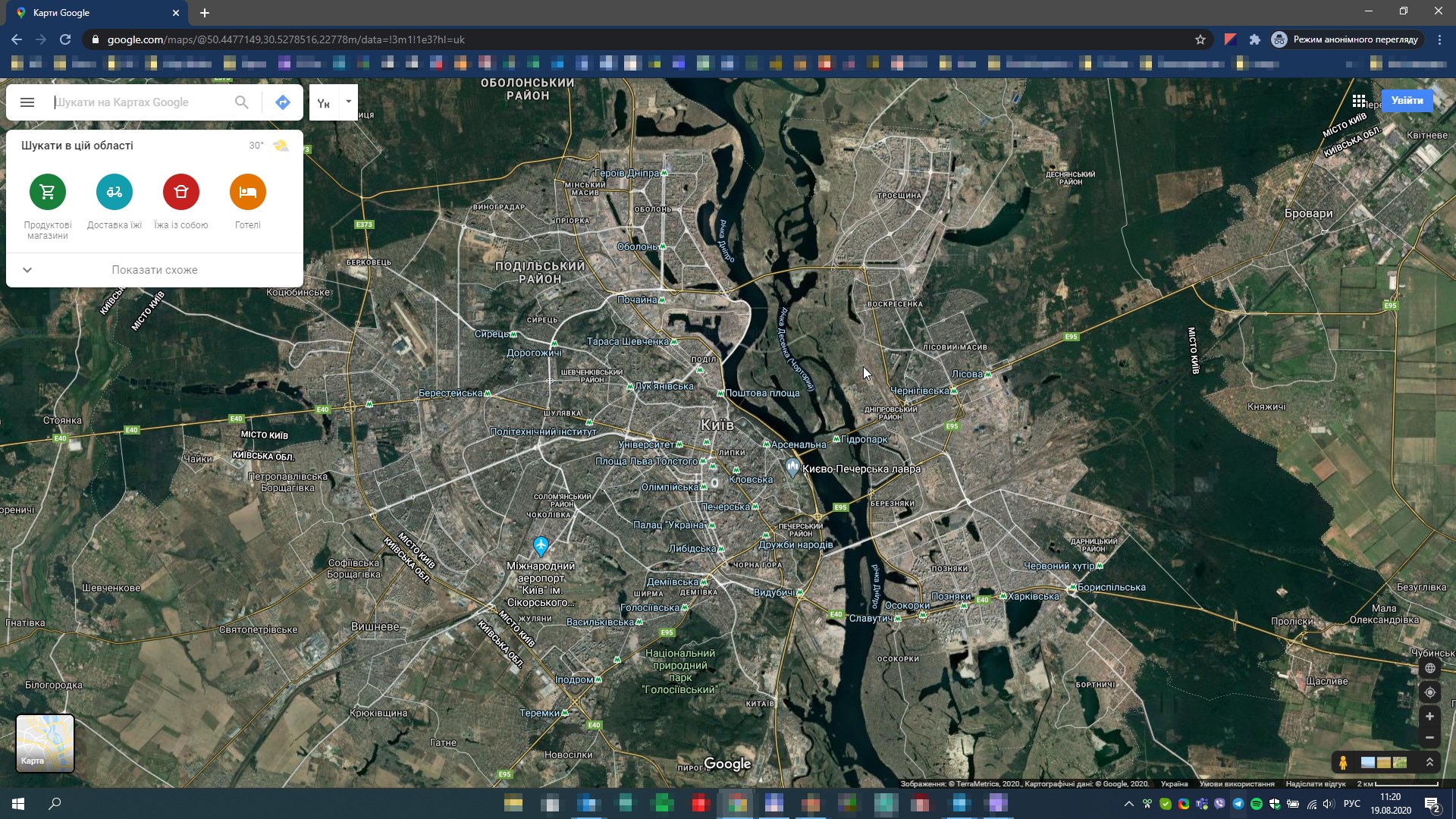Screen dimensions: 1456x819
Task: Click the 'Україна' footer link
Action: pyautogui.click(x=1175, y=784)
